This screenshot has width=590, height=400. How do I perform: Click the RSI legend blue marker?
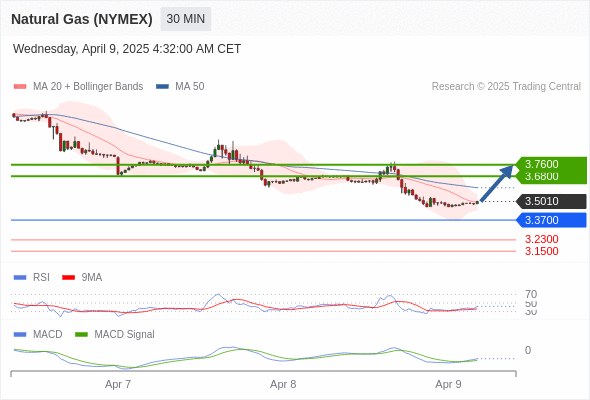point(20,278)
